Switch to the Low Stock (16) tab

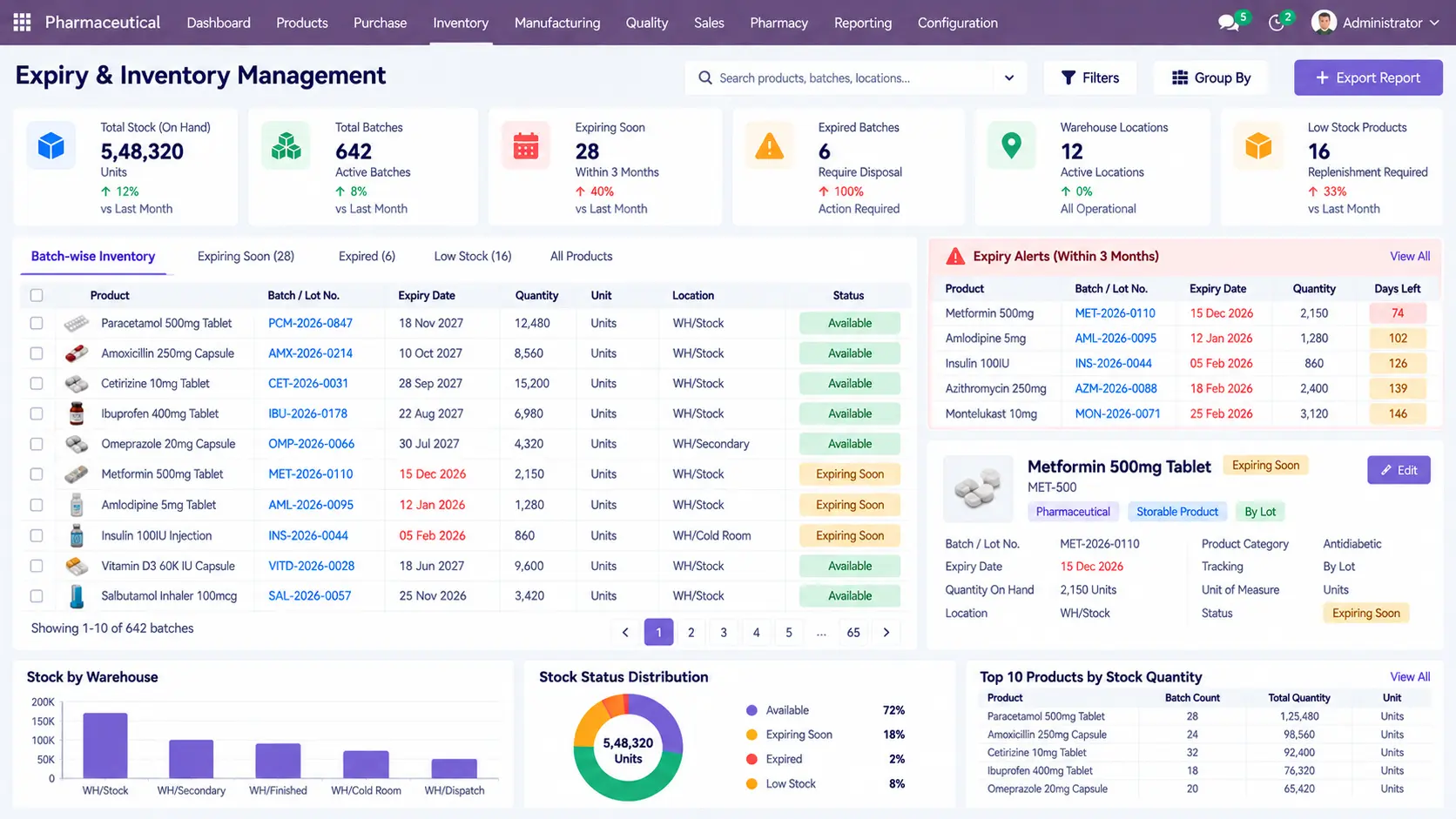(473, 256)
